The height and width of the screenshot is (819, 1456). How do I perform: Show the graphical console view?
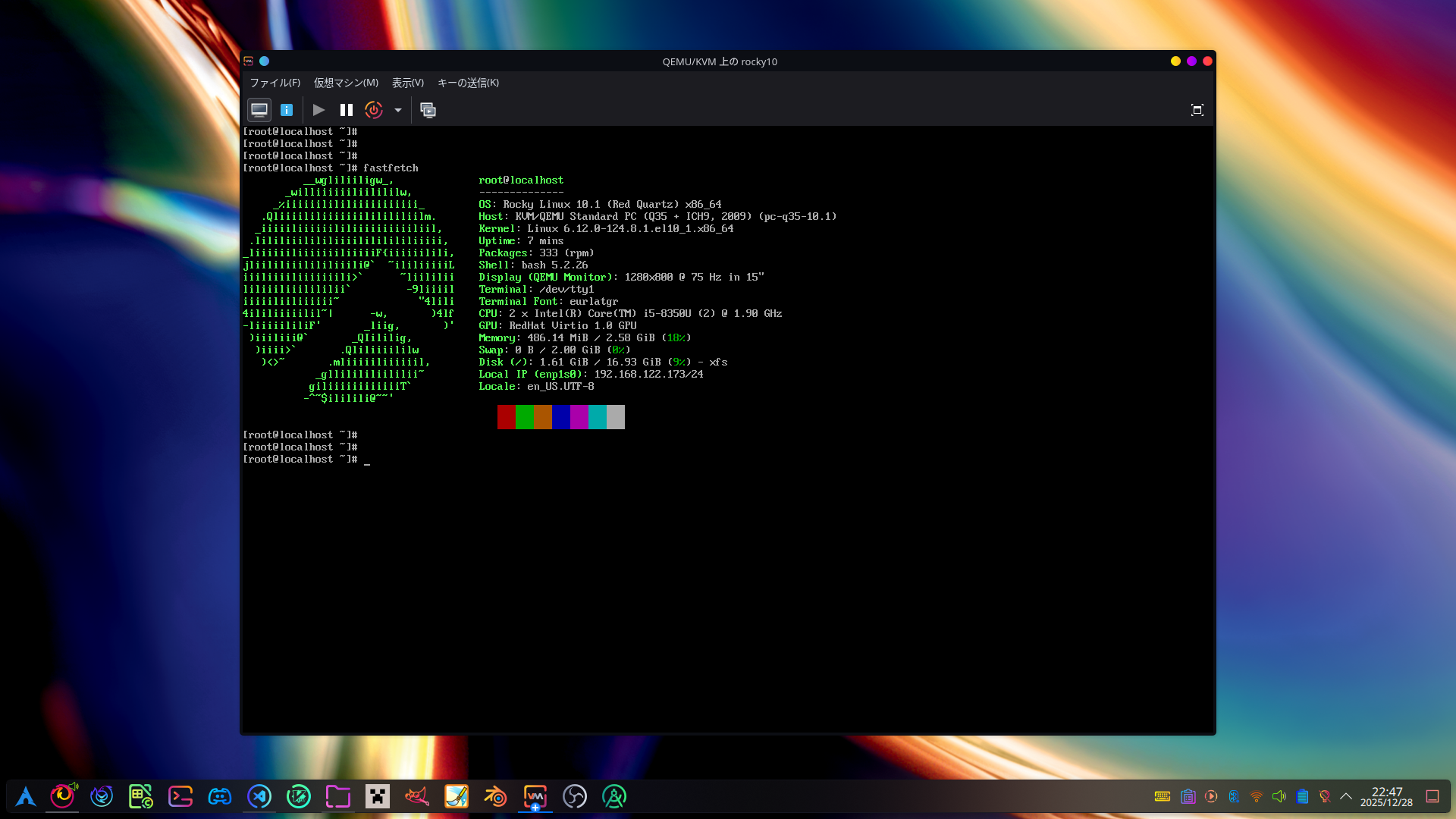pos(259,110)
